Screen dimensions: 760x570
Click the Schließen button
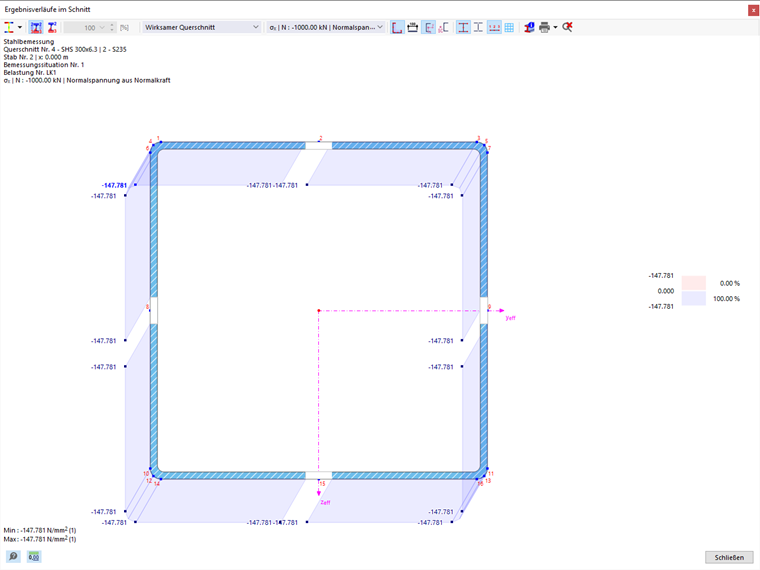click(x=729, y=557)
